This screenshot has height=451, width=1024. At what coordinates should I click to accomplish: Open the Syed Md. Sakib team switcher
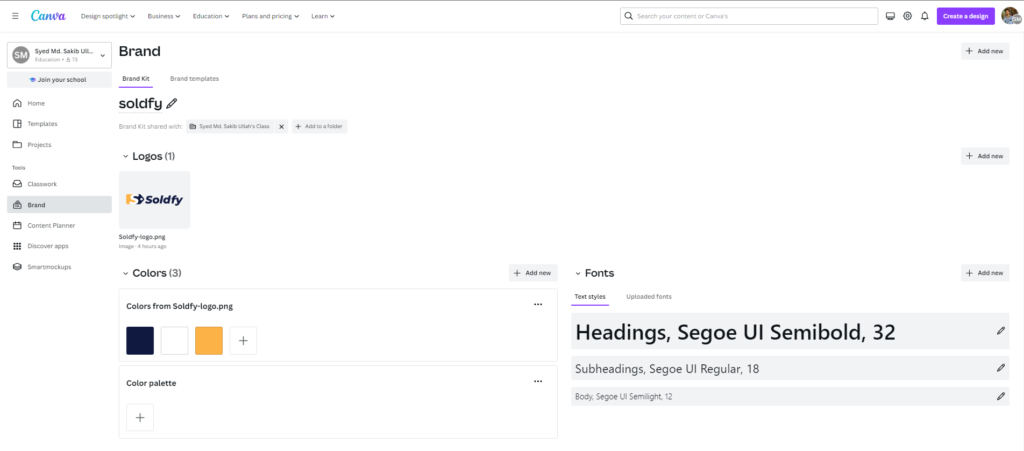point(59,55)
